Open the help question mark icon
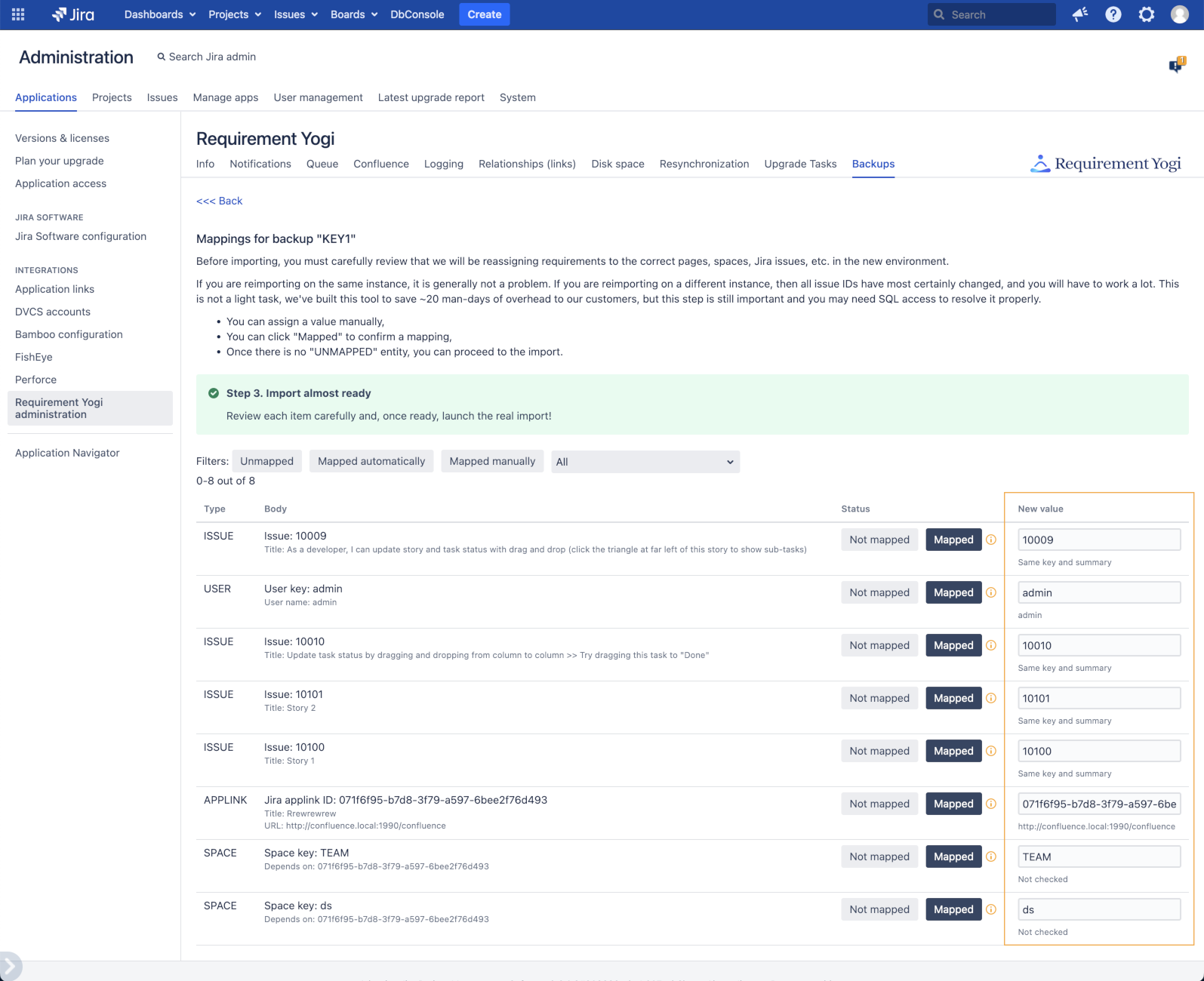 coord(1113,14)
